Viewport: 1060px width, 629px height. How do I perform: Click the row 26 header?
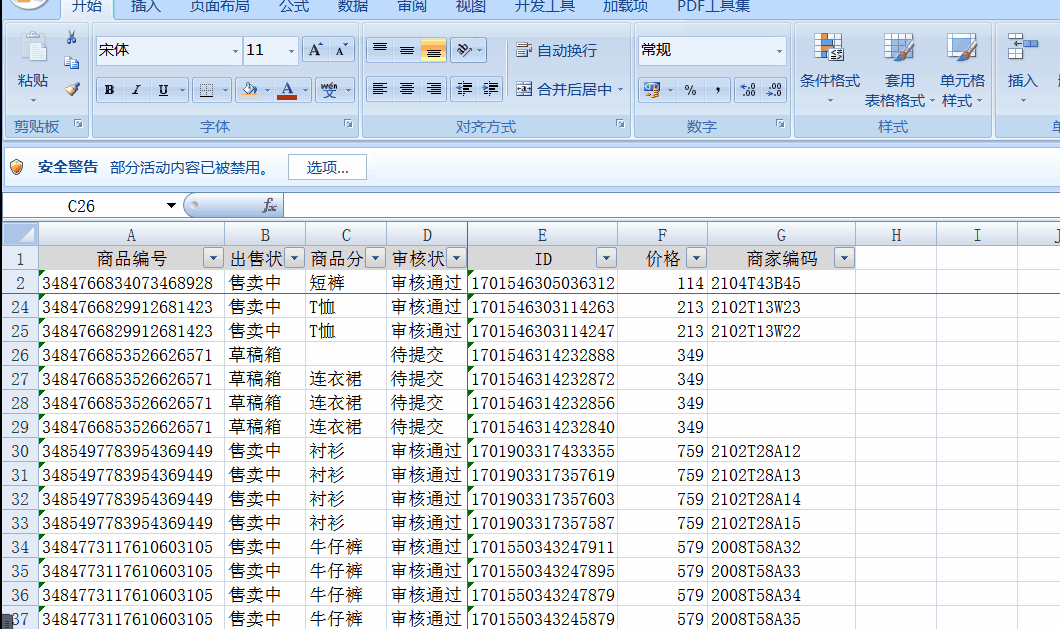tap(20, 354)
